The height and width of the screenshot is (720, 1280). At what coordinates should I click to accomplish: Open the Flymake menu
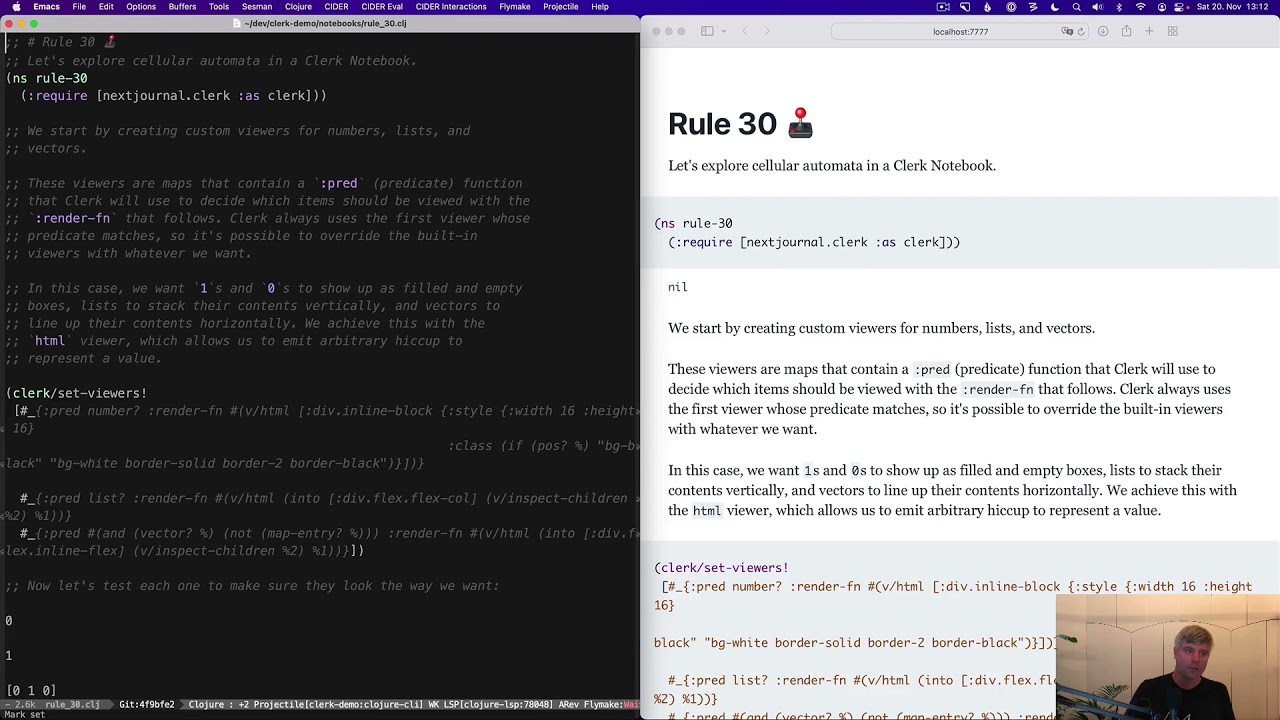(x=515, y=7)
